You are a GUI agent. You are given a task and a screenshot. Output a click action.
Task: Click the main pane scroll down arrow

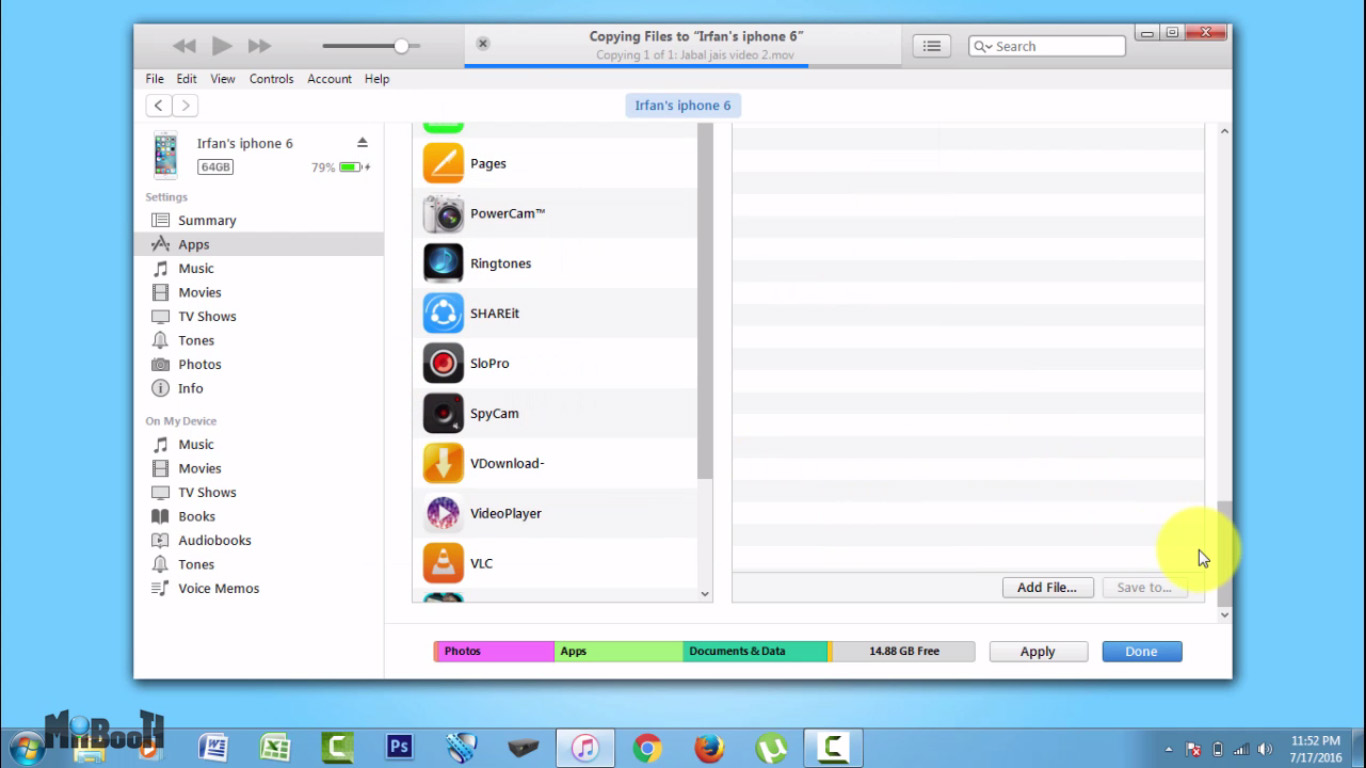pos(1225,615)
